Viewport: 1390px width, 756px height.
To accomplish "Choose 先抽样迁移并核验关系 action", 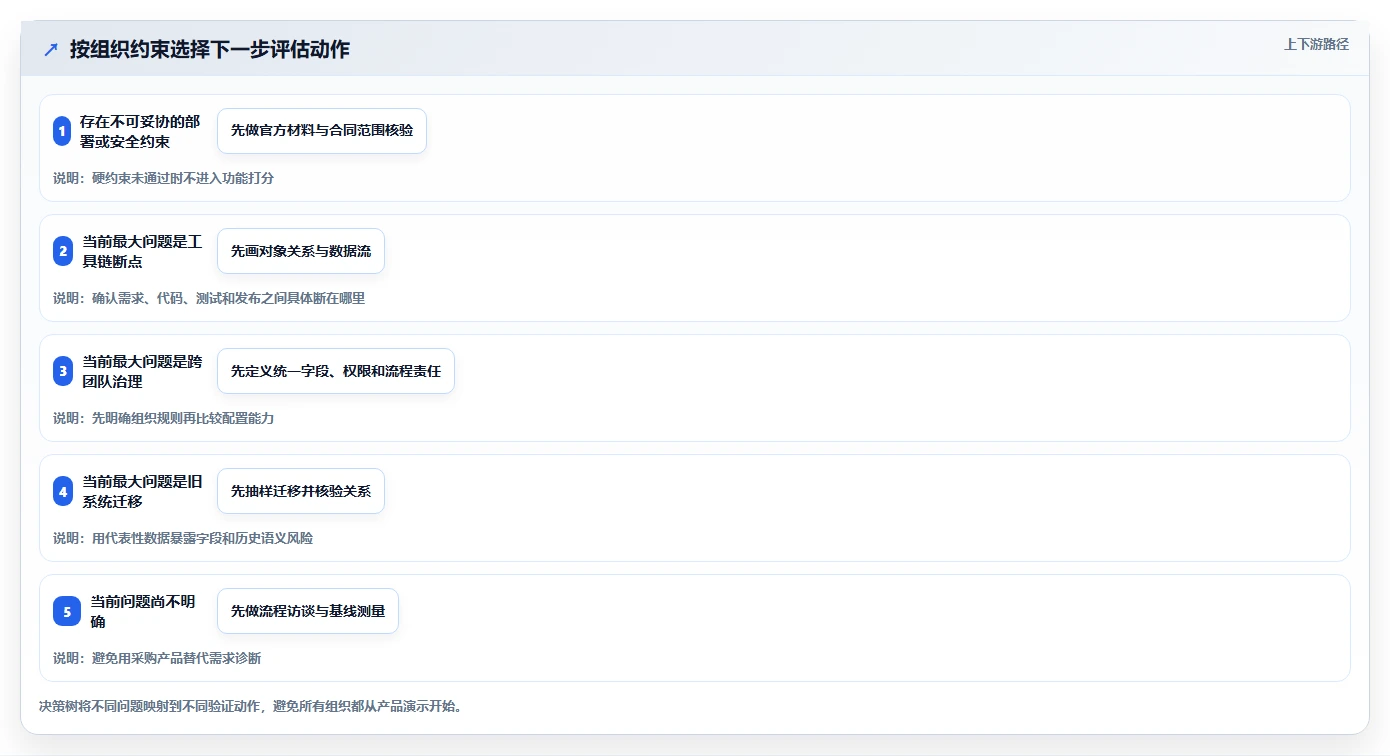I will tap(301, 491).
